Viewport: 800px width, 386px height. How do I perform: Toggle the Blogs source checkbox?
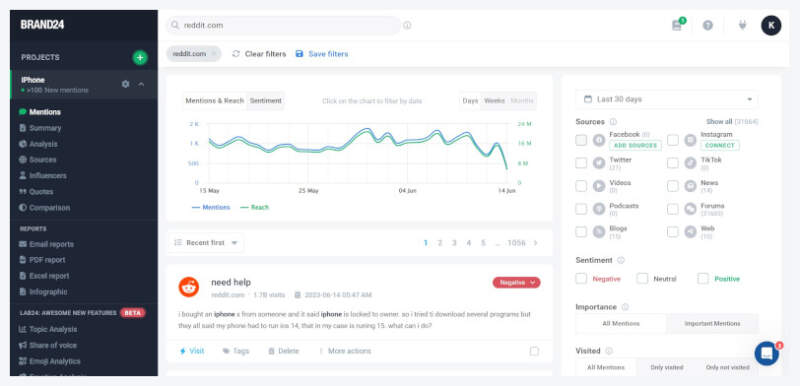click(x=581, y=232)
